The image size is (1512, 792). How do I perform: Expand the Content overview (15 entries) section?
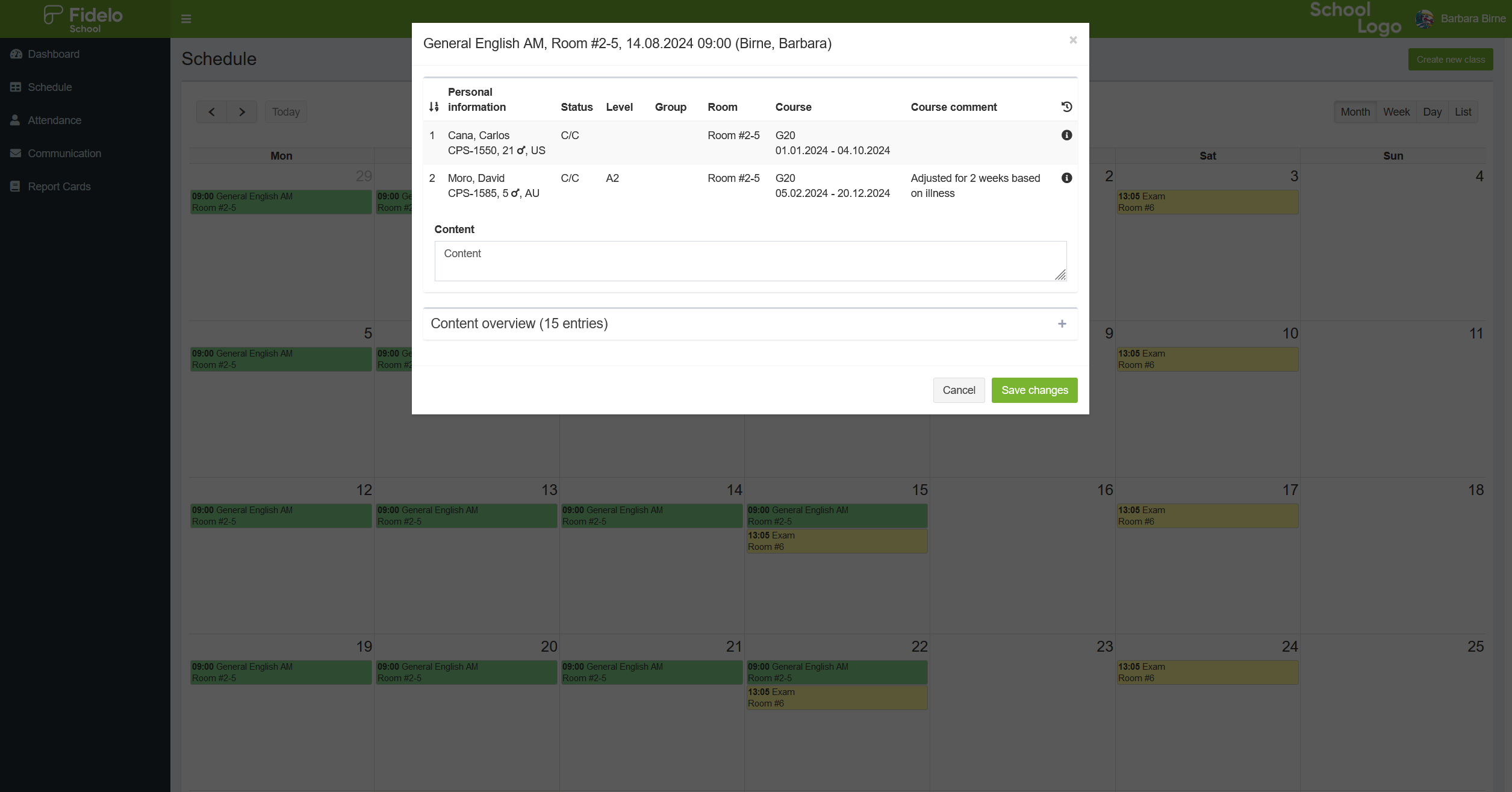click(x=519, y=324)
